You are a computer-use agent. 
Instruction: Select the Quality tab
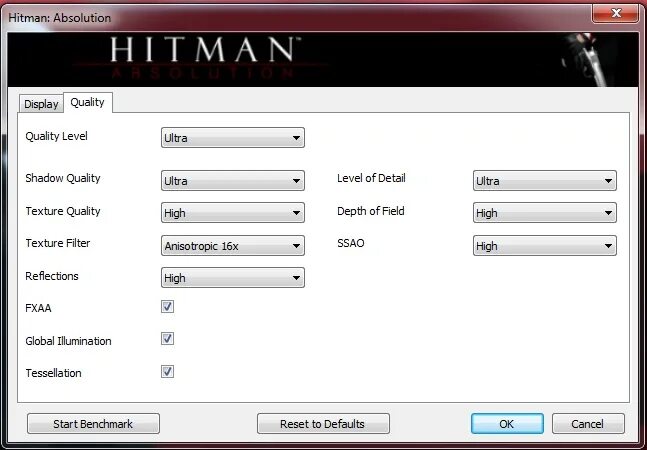pos(87,102)
